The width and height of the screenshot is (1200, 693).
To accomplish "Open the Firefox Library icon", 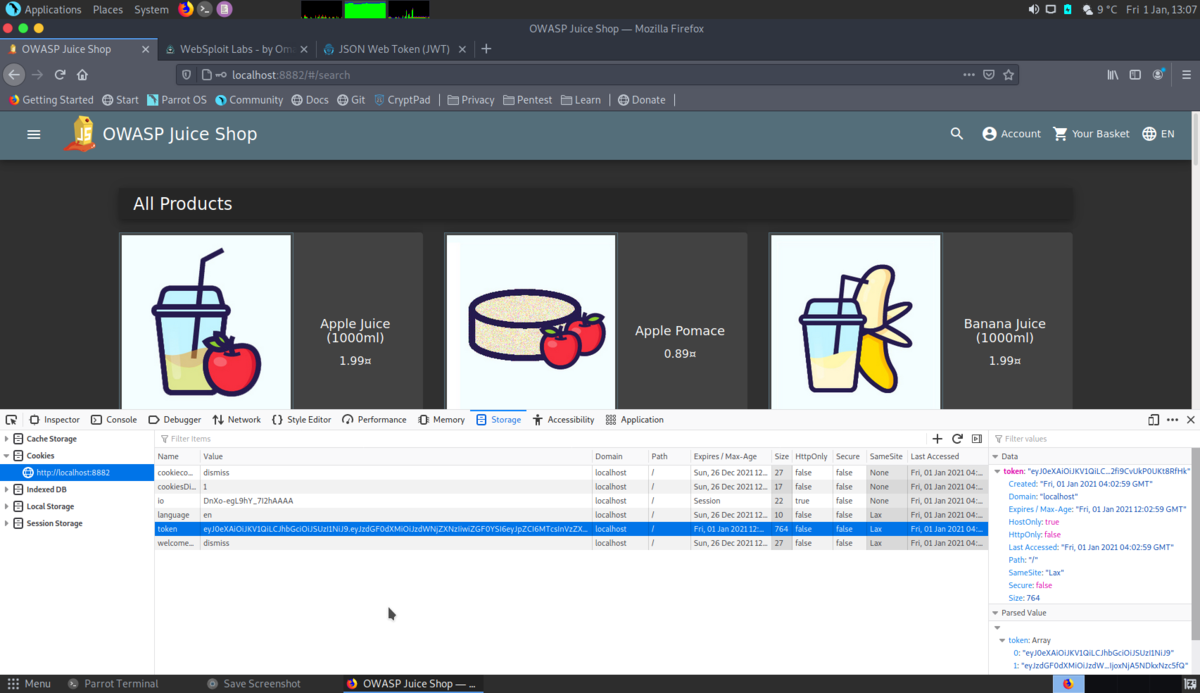I will coord(1113,75).
